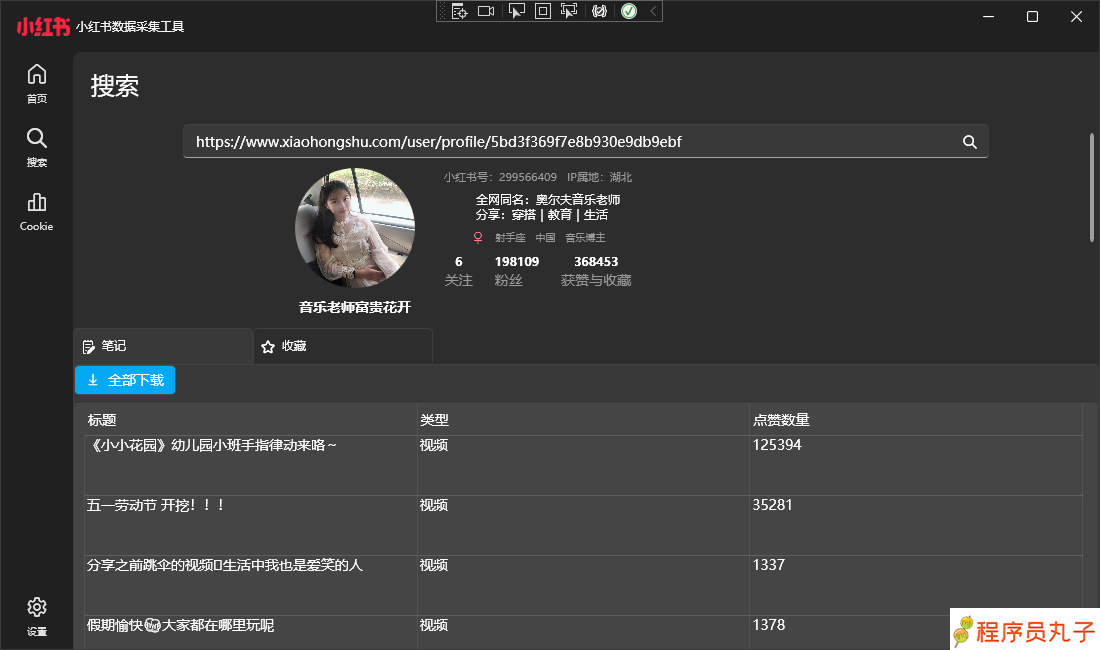Image resolution: width=1100 pixels, height=650 pixels.
Task: Click the vertical scrollbar thumb
Action: 1092,187
